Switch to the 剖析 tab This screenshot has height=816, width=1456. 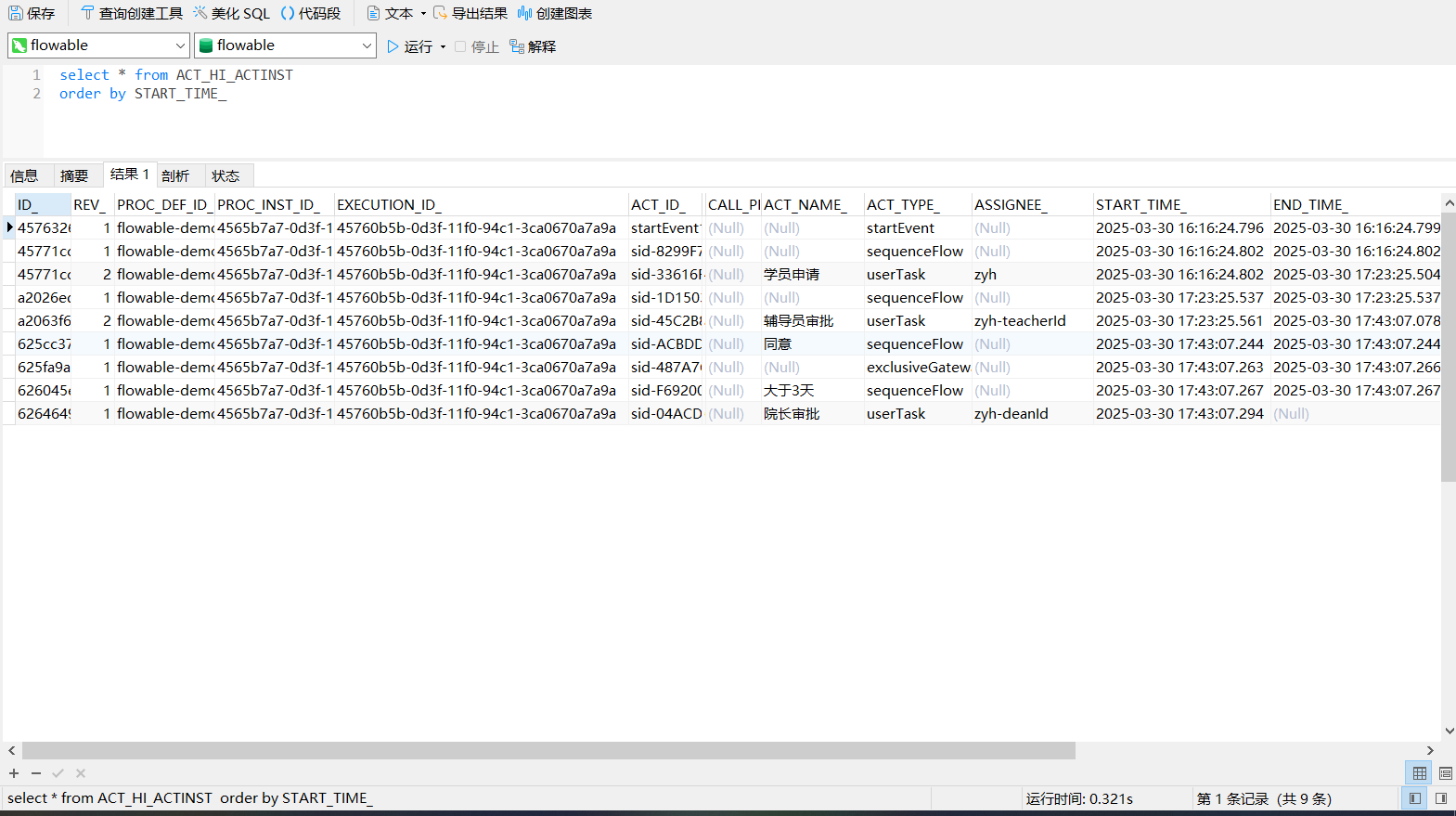(x=175, y=175)
